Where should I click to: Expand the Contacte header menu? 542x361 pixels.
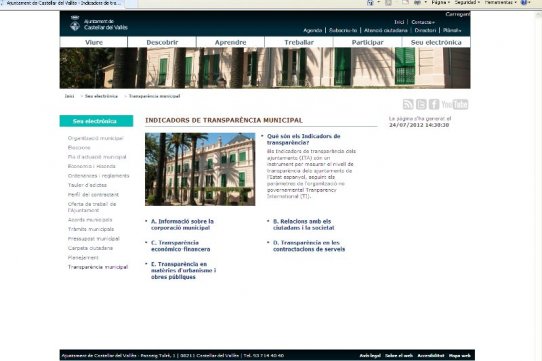click(423, 22)
